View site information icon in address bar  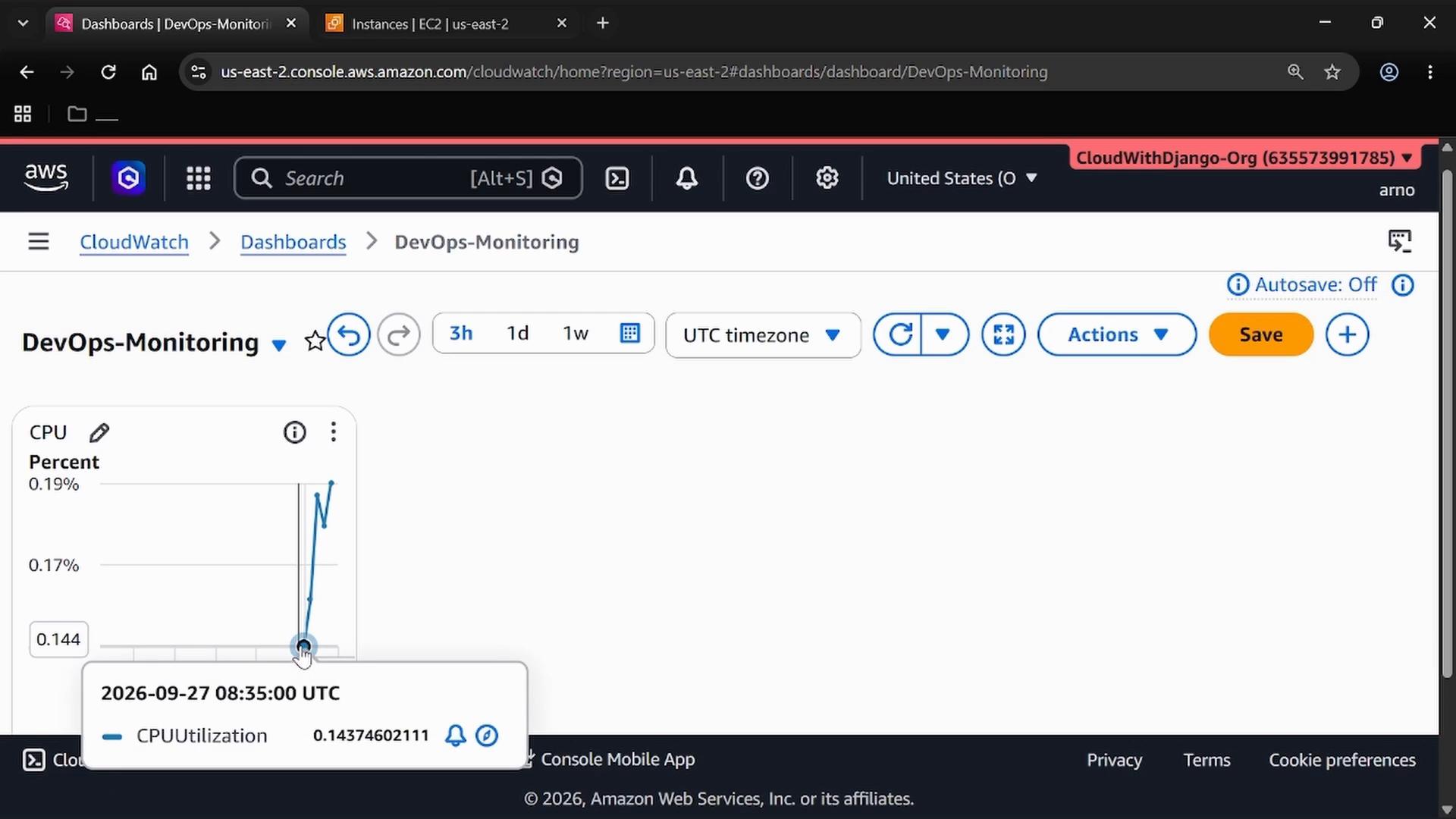coord(199,72)
